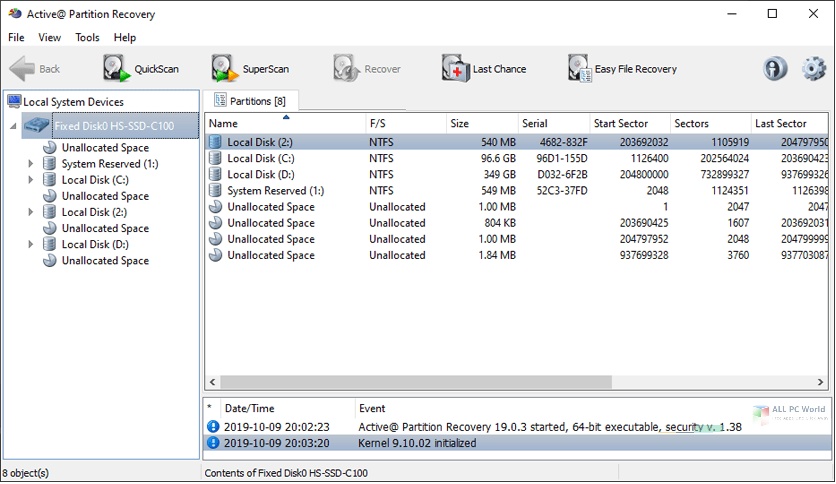The height and width of the screenshot is (484, 836).
Task: Start a SuperScan from the toolbar
Action: click(224, 69)
